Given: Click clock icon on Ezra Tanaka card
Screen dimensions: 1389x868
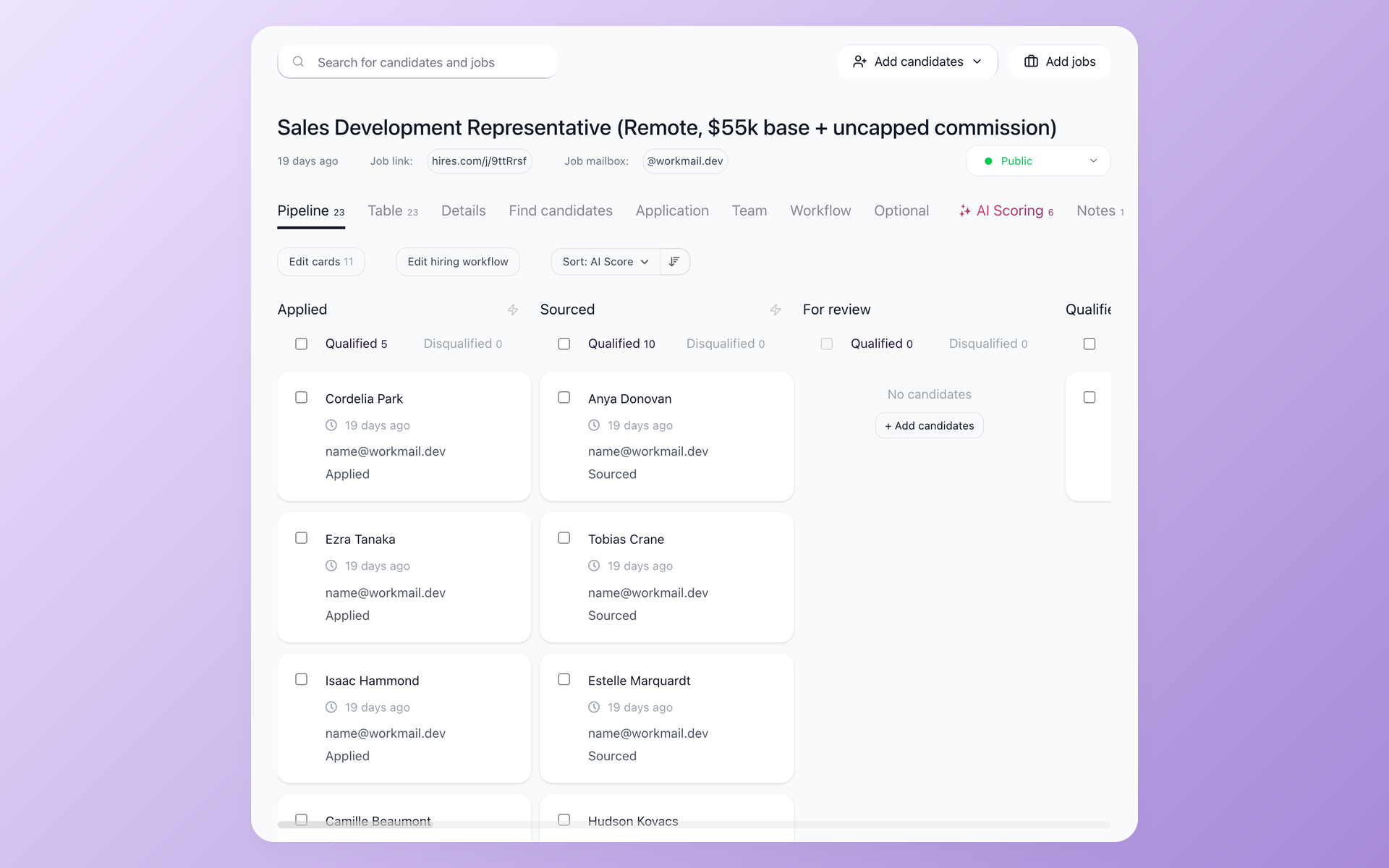Looking at the screenshot, I should [x=331, y=566].
